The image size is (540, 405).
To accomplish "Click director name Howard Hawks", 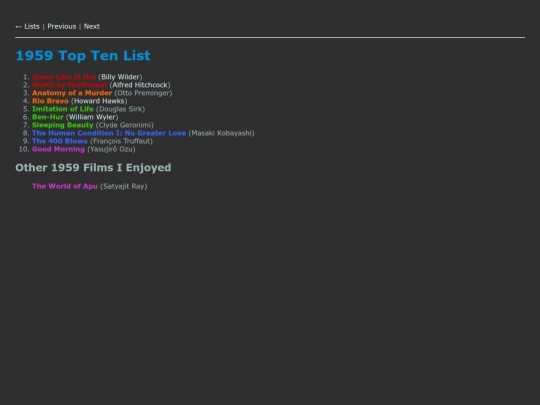I will 99,101.
